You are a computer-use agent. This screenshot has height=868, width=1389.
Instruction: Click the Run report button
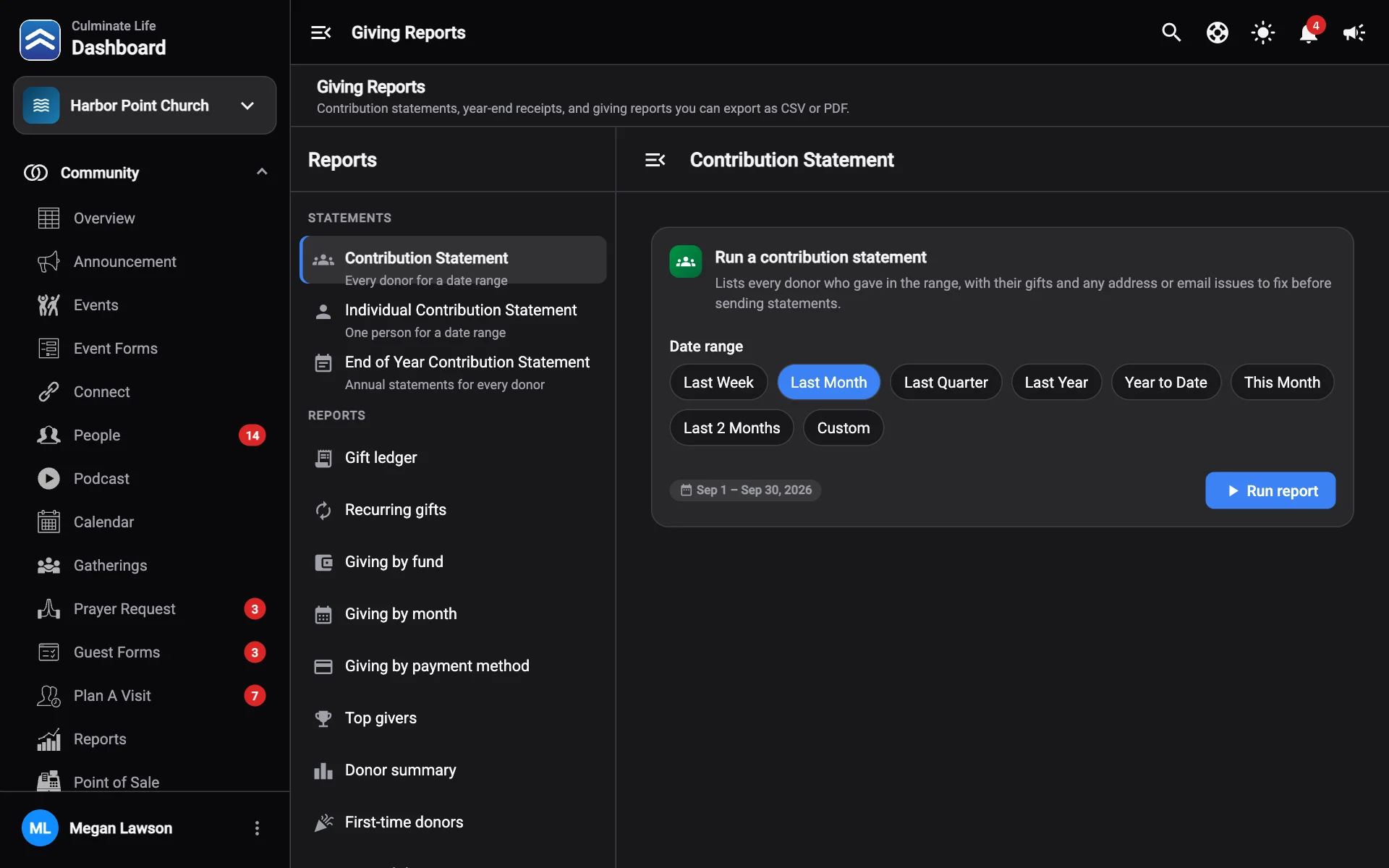(x=1270, y=490)
